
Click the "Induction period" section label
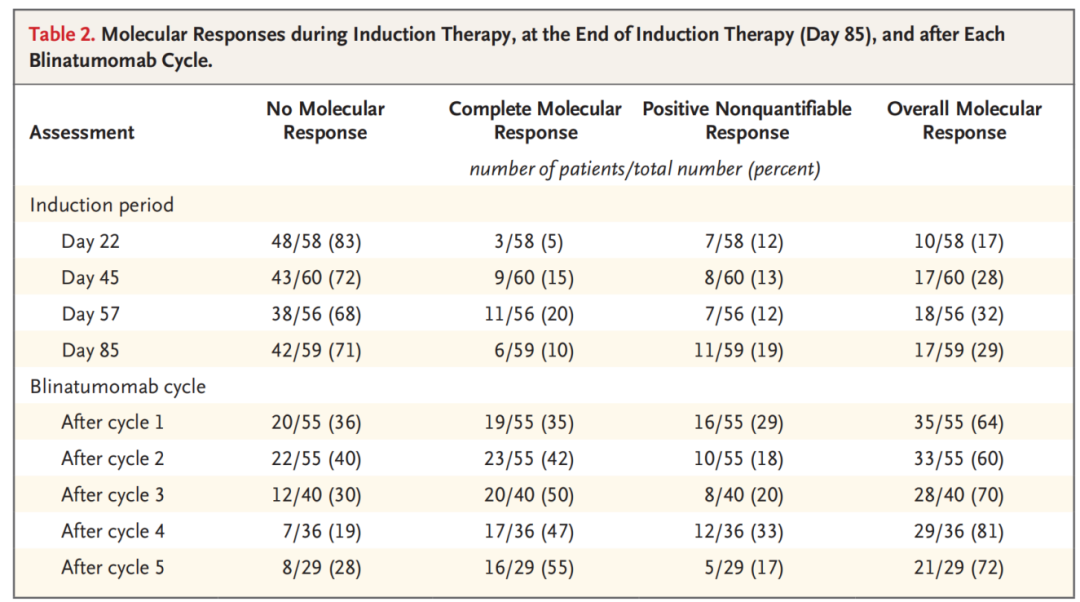(x=101, y=205)
